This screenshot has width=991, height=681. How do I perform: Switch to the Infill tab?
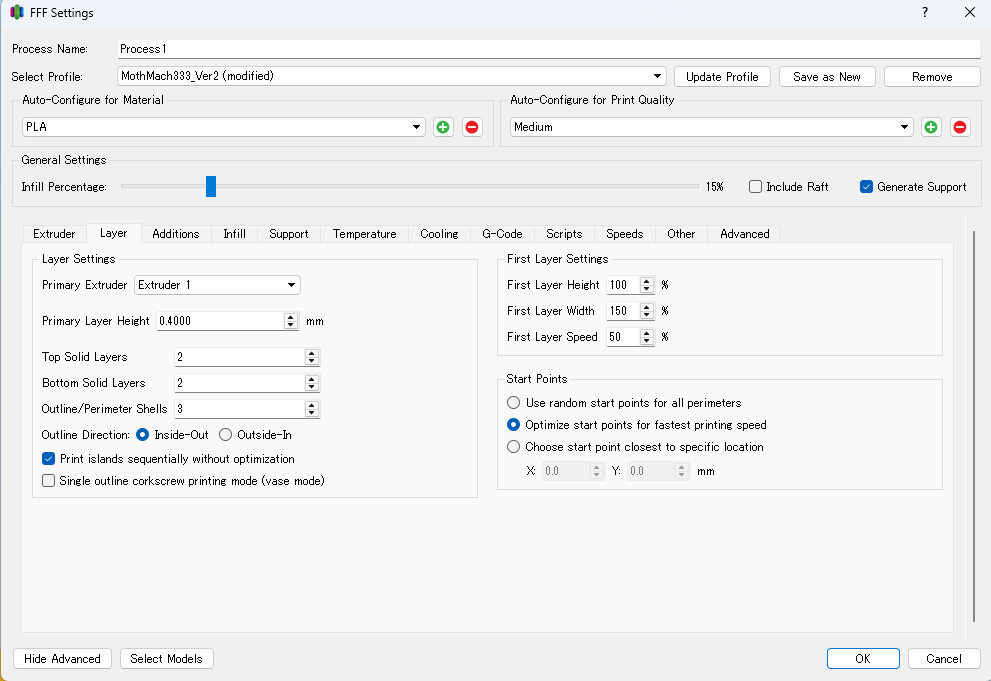click(x=234, y=234)
